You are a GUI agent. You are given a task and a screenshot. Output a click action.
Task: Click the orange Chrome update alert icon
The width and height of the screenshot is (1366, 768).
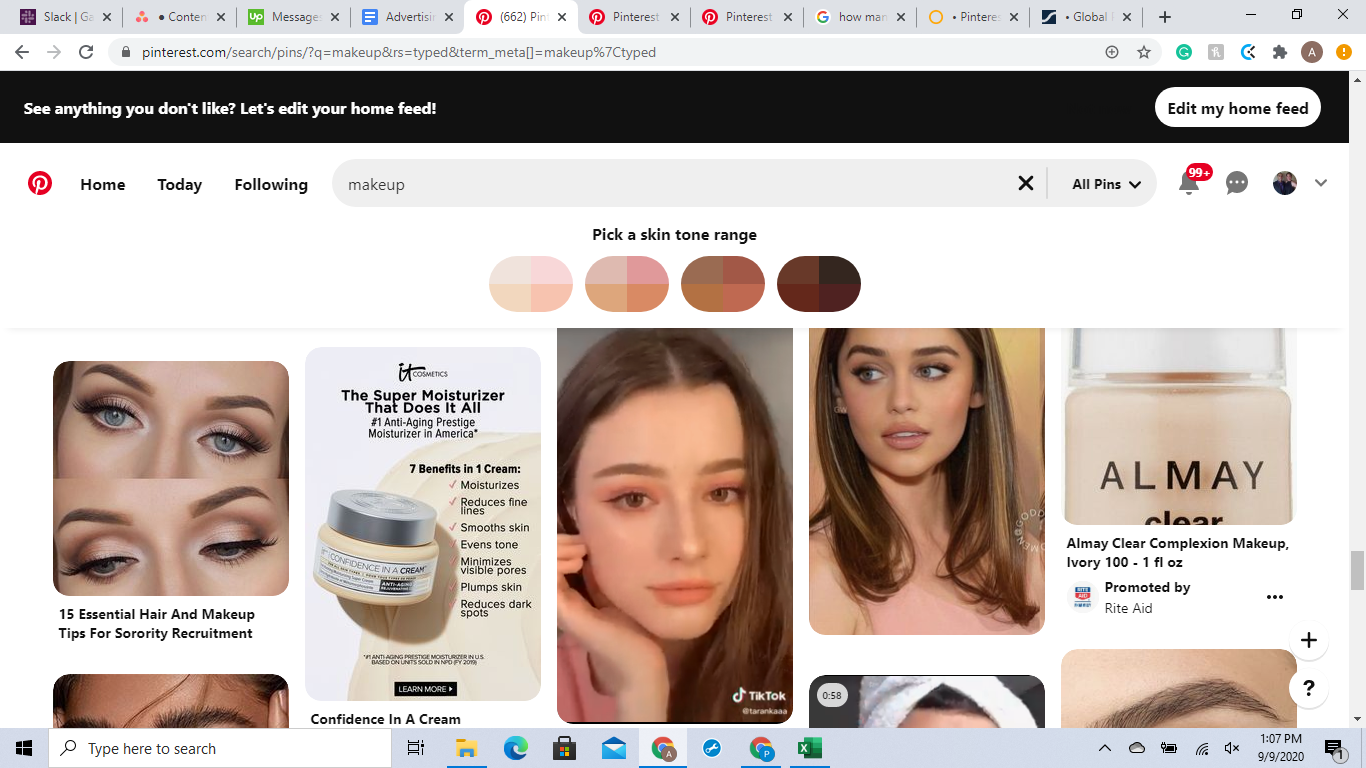[x=1344, y=52]
